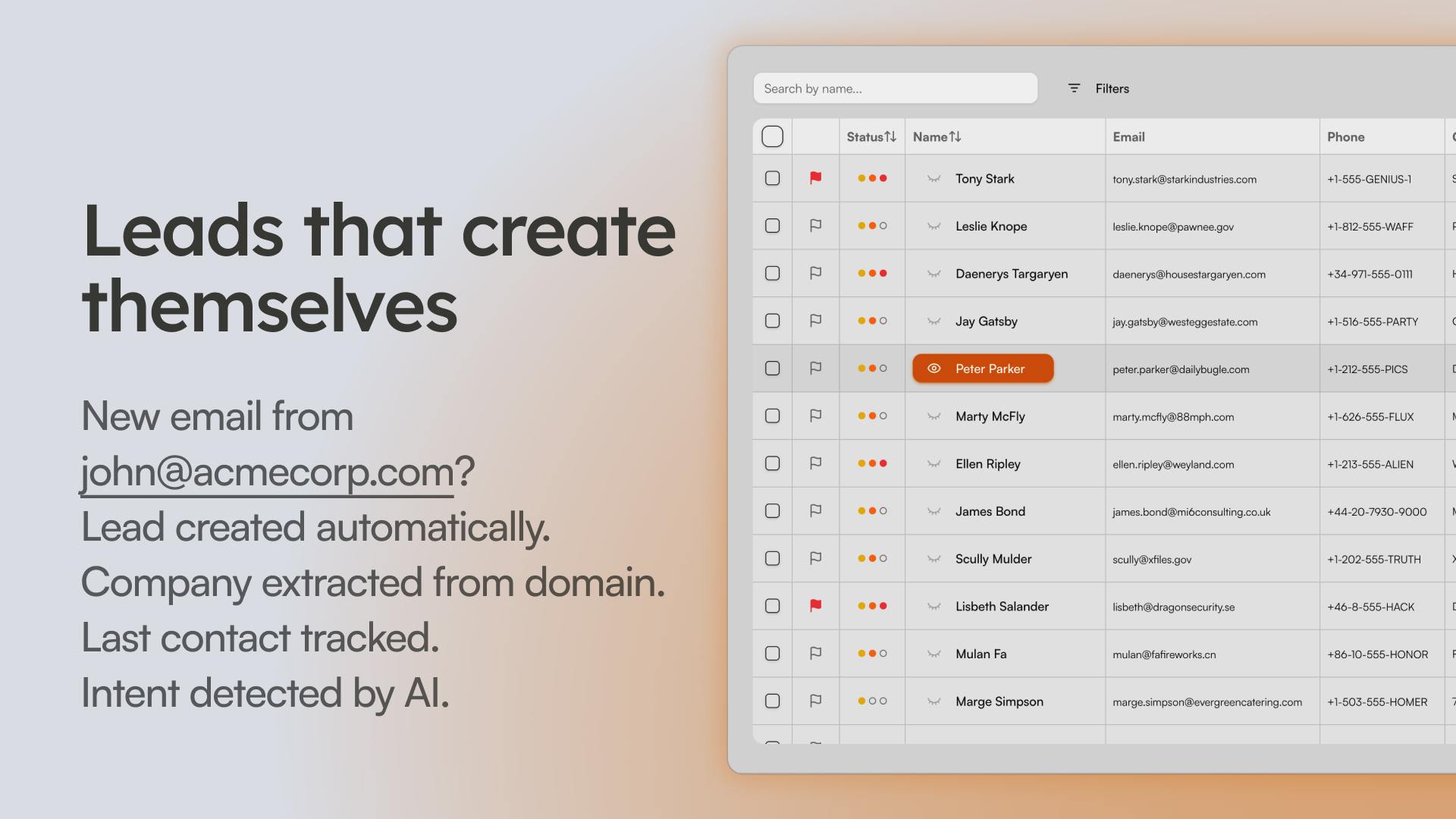Open the john@acmecorp.com link
The image size is (1456, 819).
pos(267,472)
